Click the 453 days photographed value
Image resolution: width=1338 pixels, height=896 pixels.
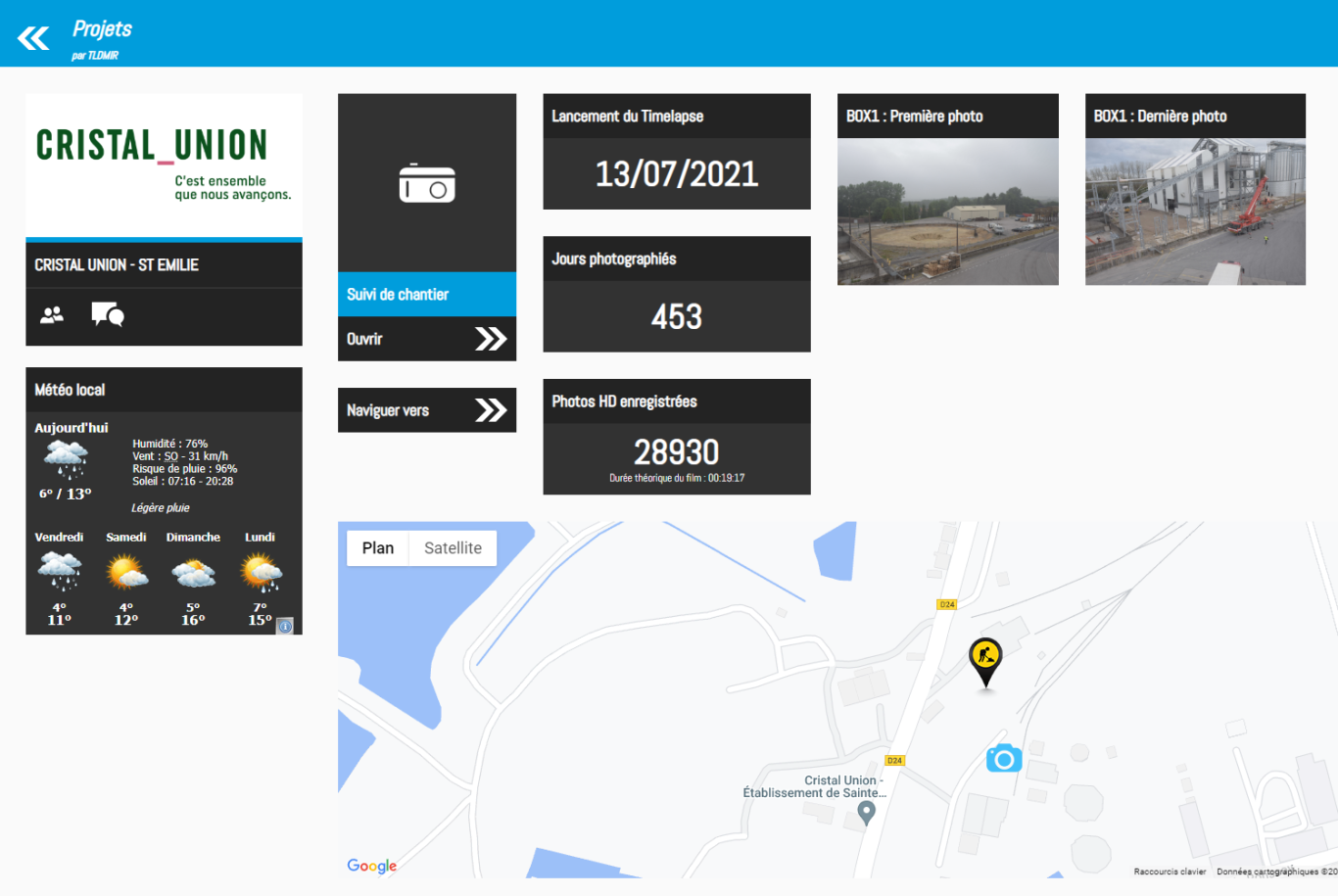677,316
